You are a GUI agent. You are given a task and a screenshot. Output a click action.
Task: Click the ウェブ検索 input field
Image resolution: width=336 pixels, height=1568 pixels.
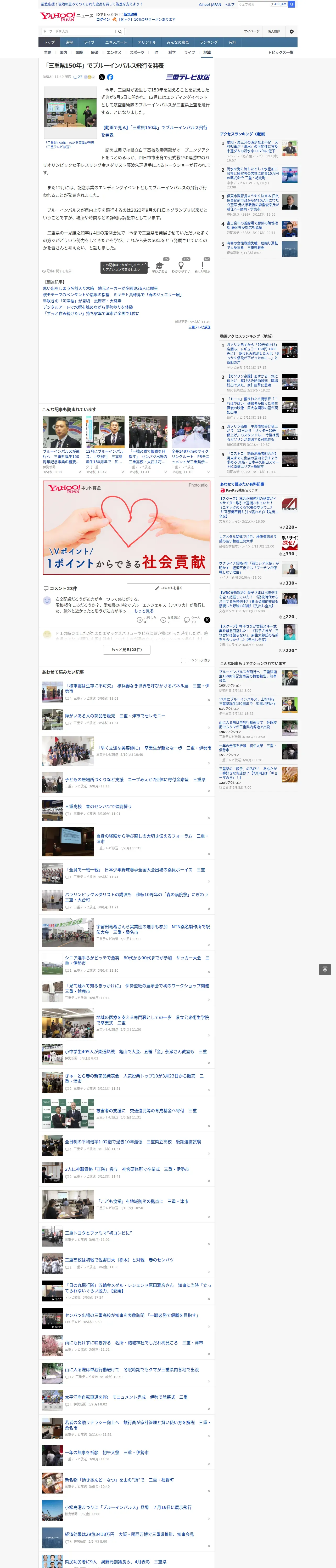tap(253, 4)
